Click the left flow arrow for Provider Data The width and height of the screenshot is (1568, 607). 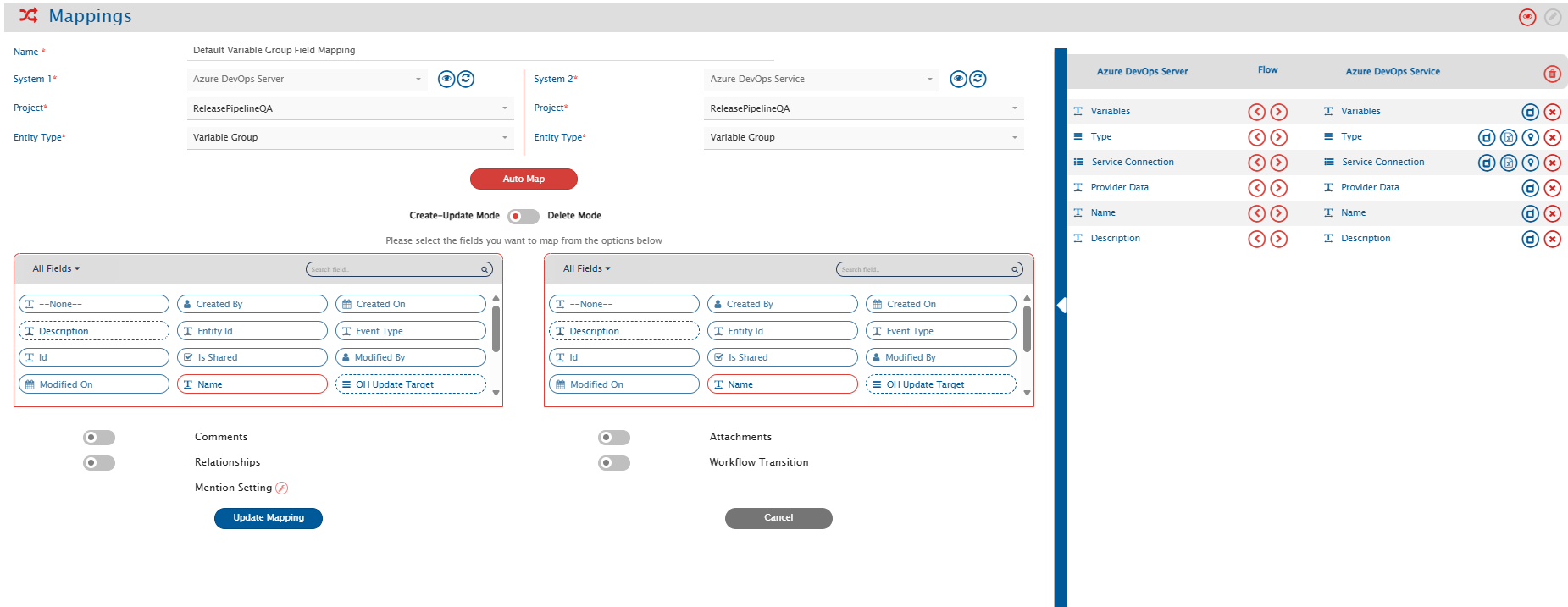coord(1257,188)
